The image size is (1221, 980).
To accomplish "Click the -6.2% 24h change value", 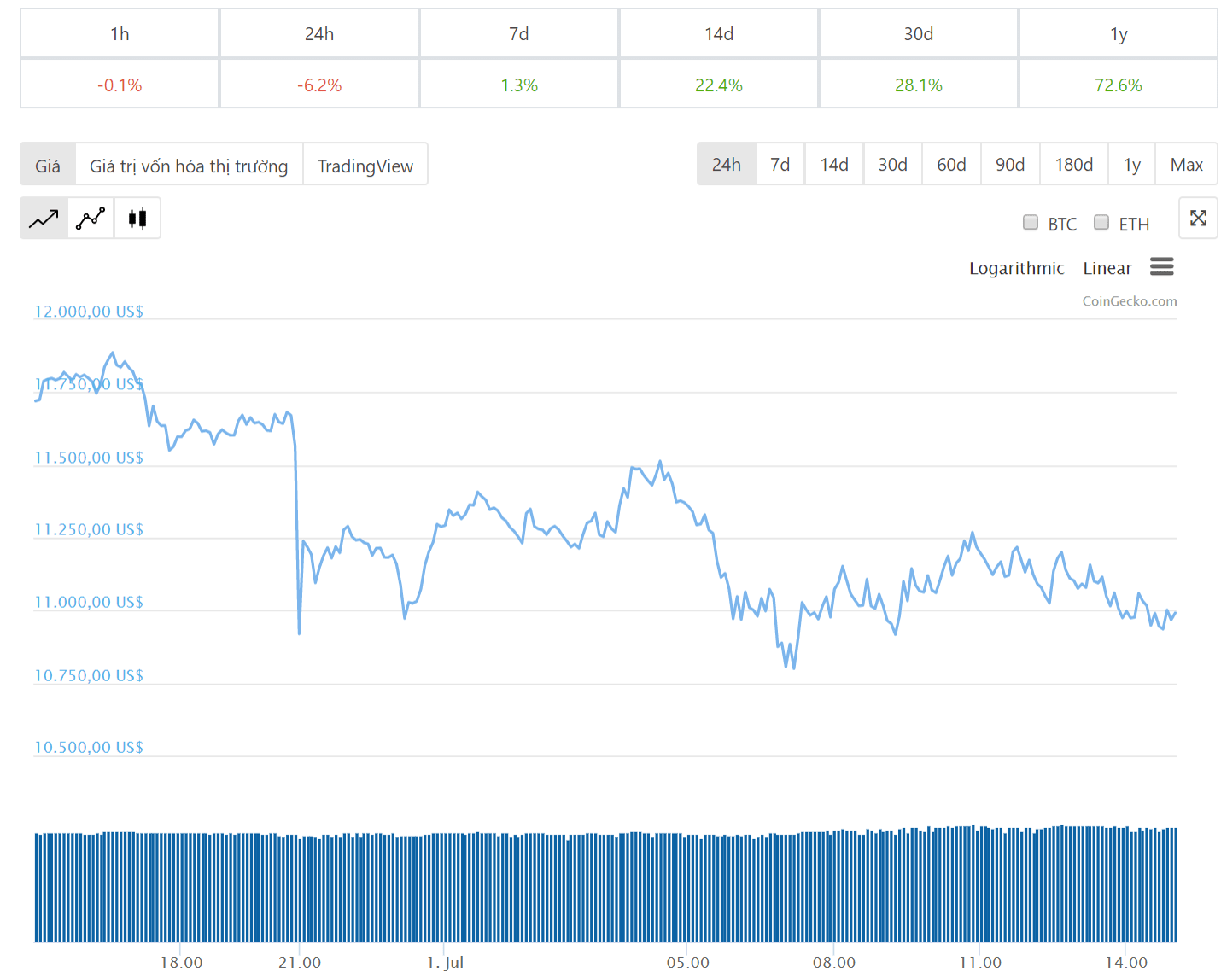I will pyautogui.click(x=319, y=85).
